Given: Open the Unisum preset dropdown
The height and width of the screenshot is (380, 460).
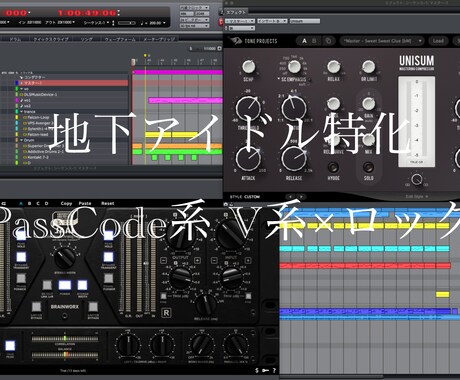Looking at the screenshot, I should [x=382, y=41].
